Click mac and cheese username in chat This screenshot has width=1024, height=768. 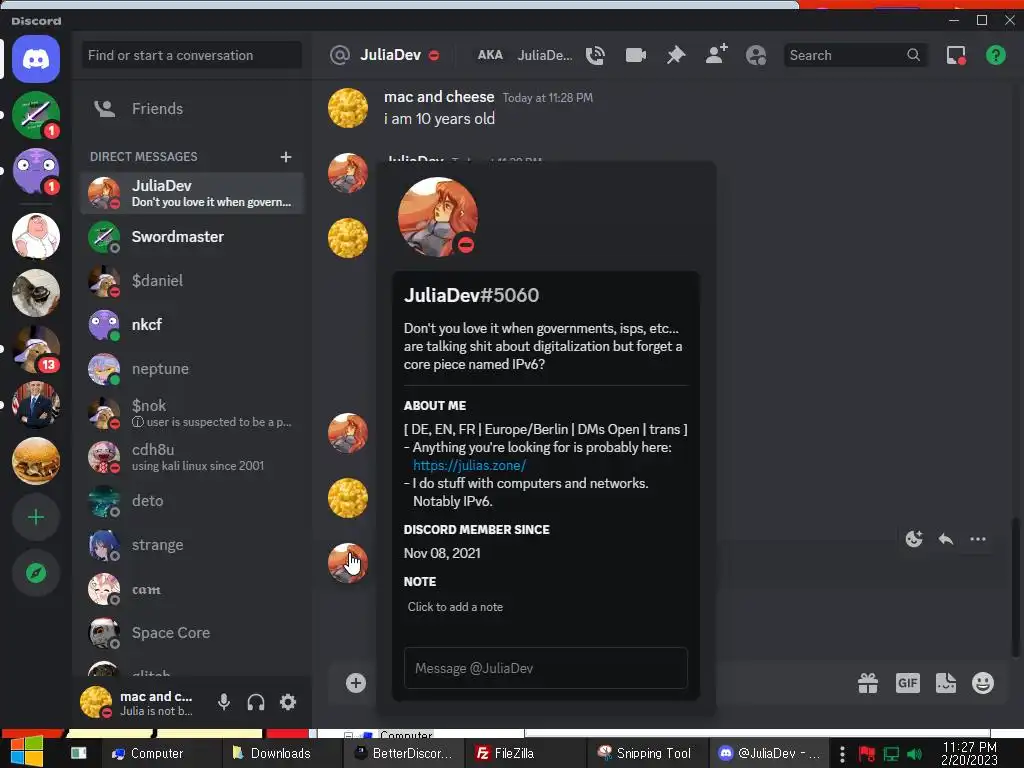pos(439,97)
